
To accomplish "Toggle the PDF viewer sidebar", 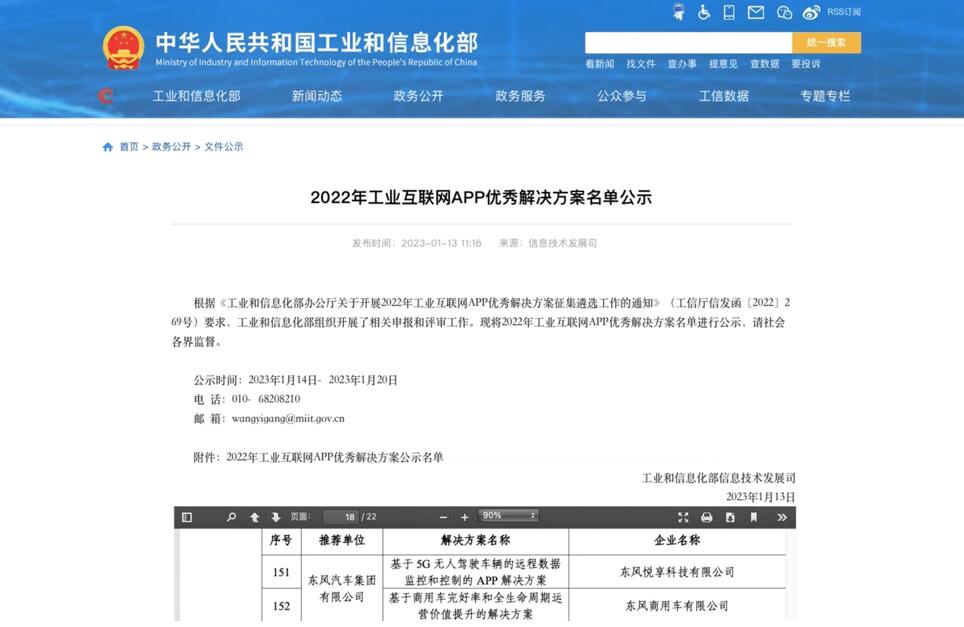I will click(186, 517).
